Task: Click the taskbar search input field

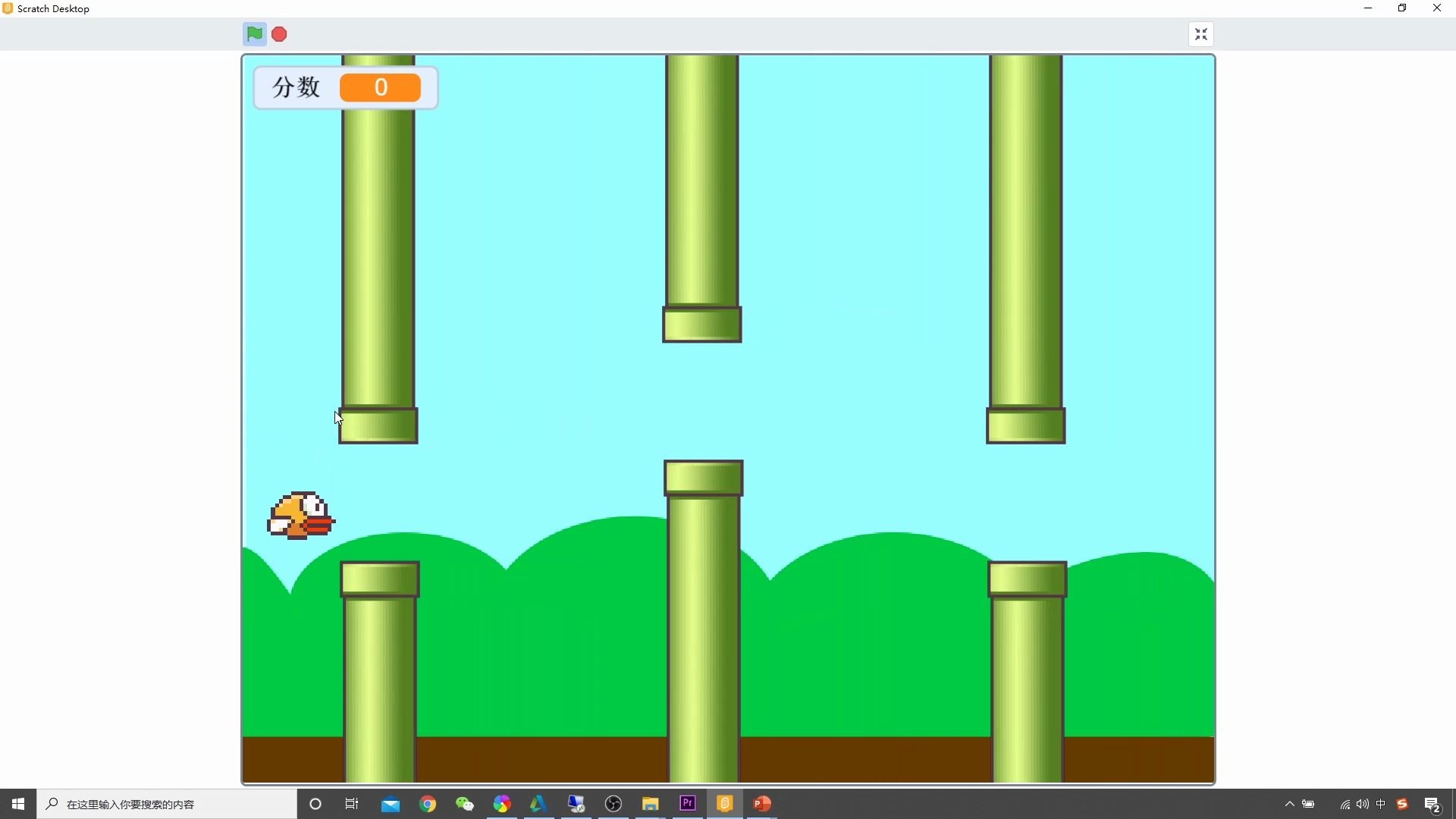Action: click(x=167, y=804)
